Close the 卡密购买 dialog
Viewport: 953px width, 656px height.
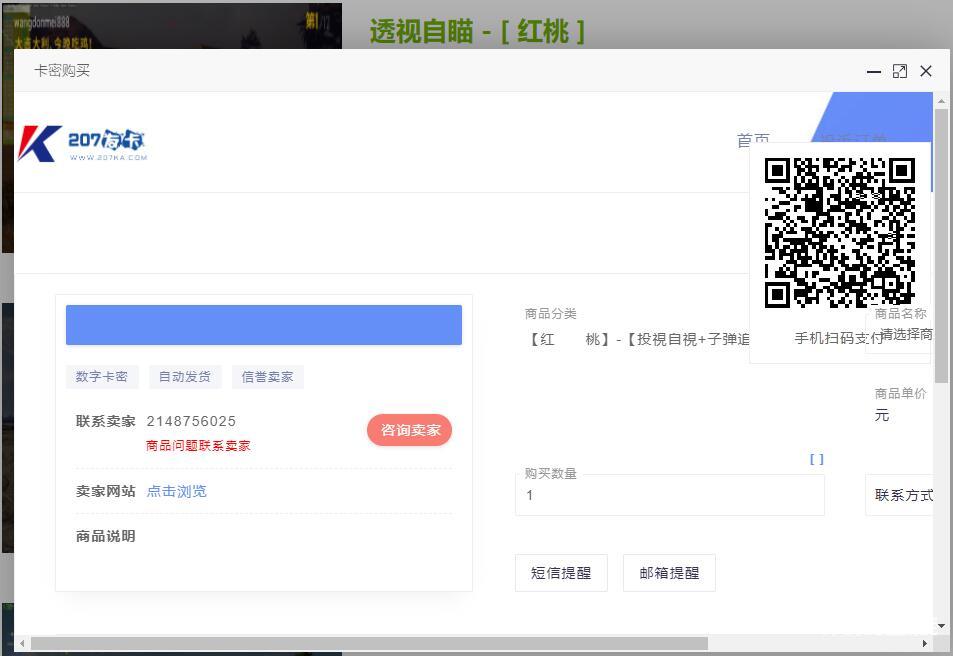point(926,71)
